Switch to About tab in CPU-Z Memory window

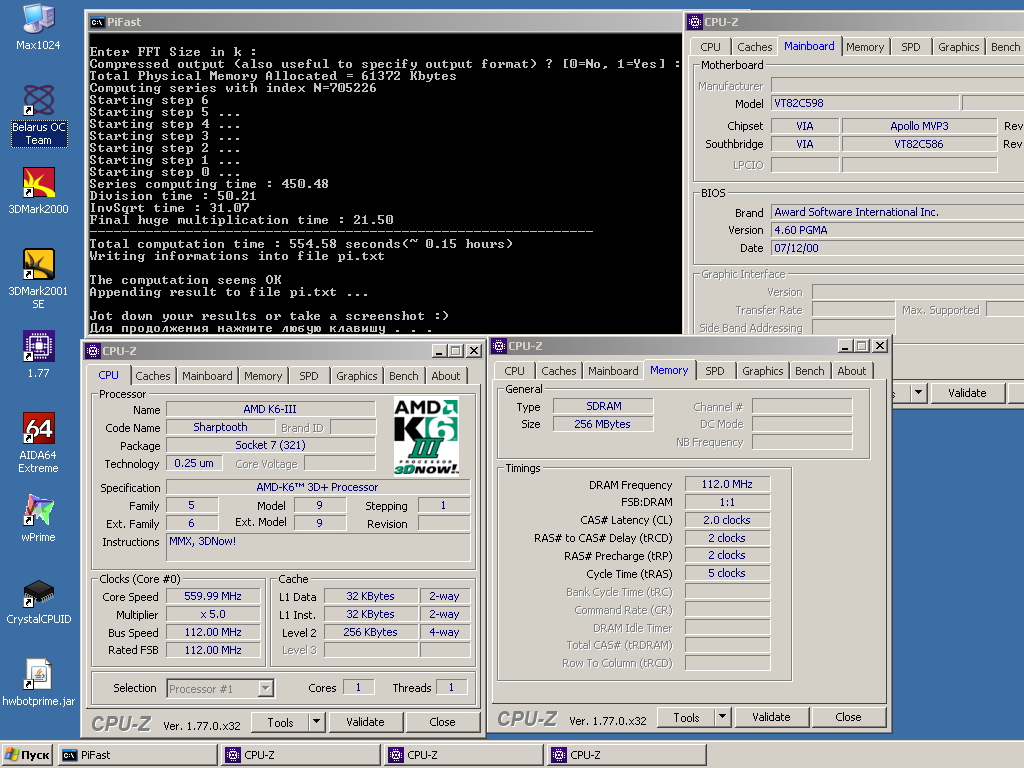click(x=852, y=371)
